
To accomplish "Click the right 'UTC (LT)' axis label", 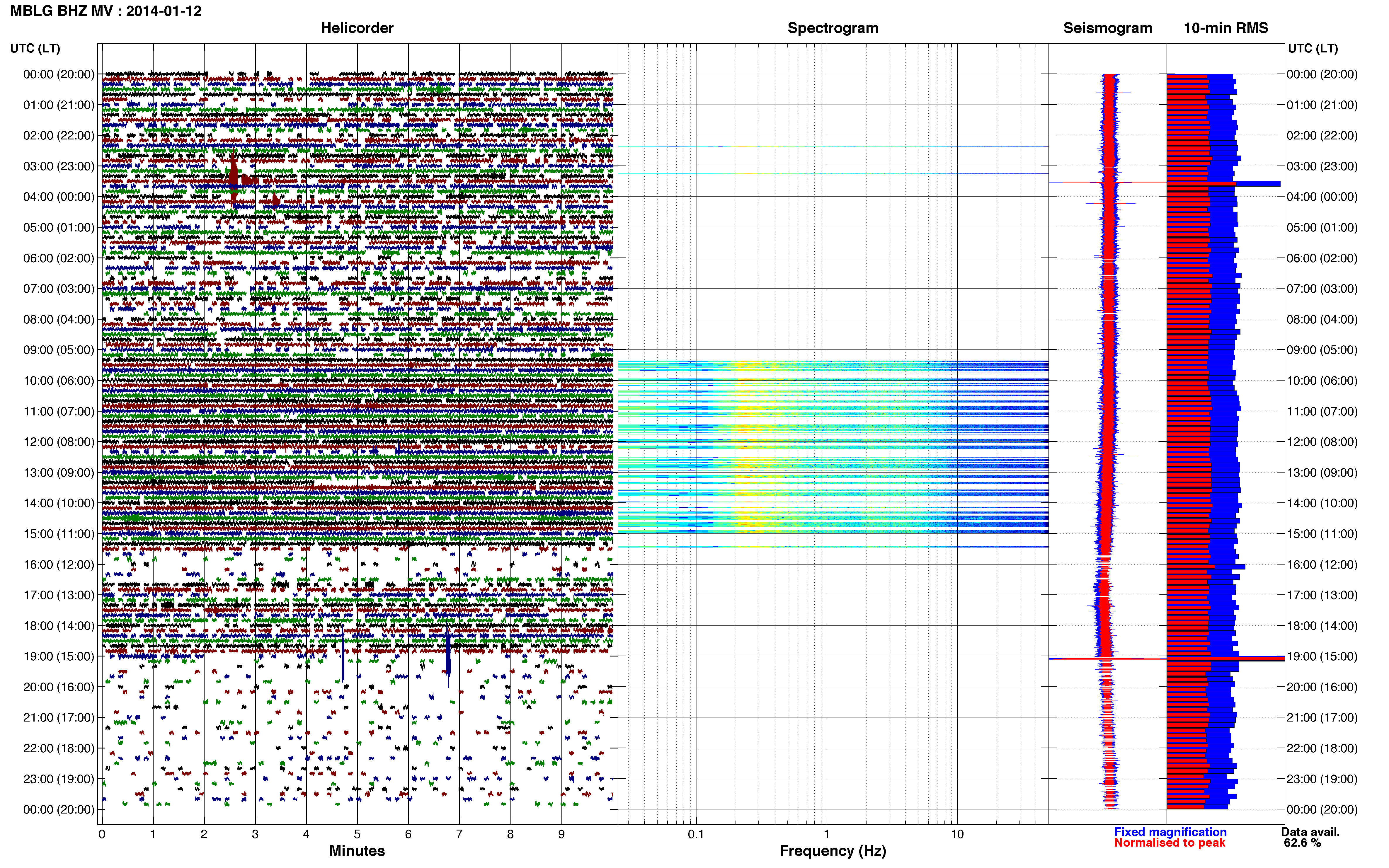I will [1313, 48].
